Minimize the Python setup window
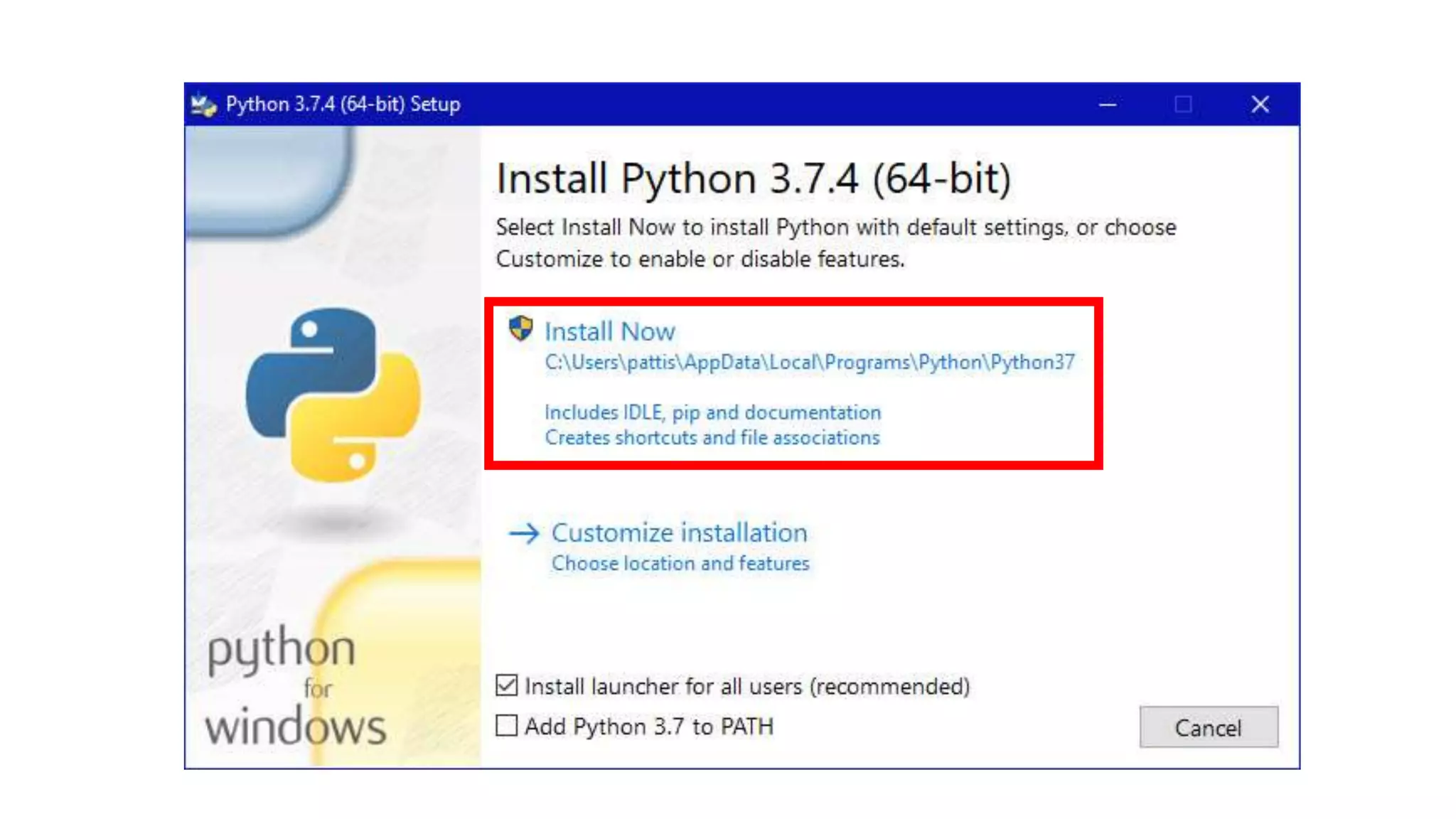The image size is (1456, 819). coord(1107,105)
